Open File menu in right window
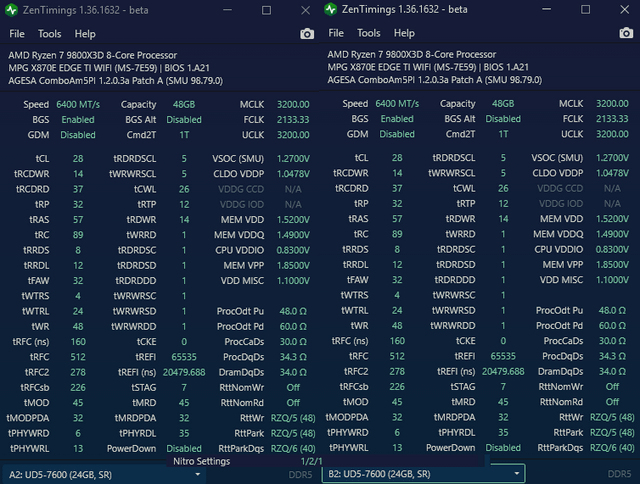This screenshot has height=484, width=640. click(x=336, y=33)
